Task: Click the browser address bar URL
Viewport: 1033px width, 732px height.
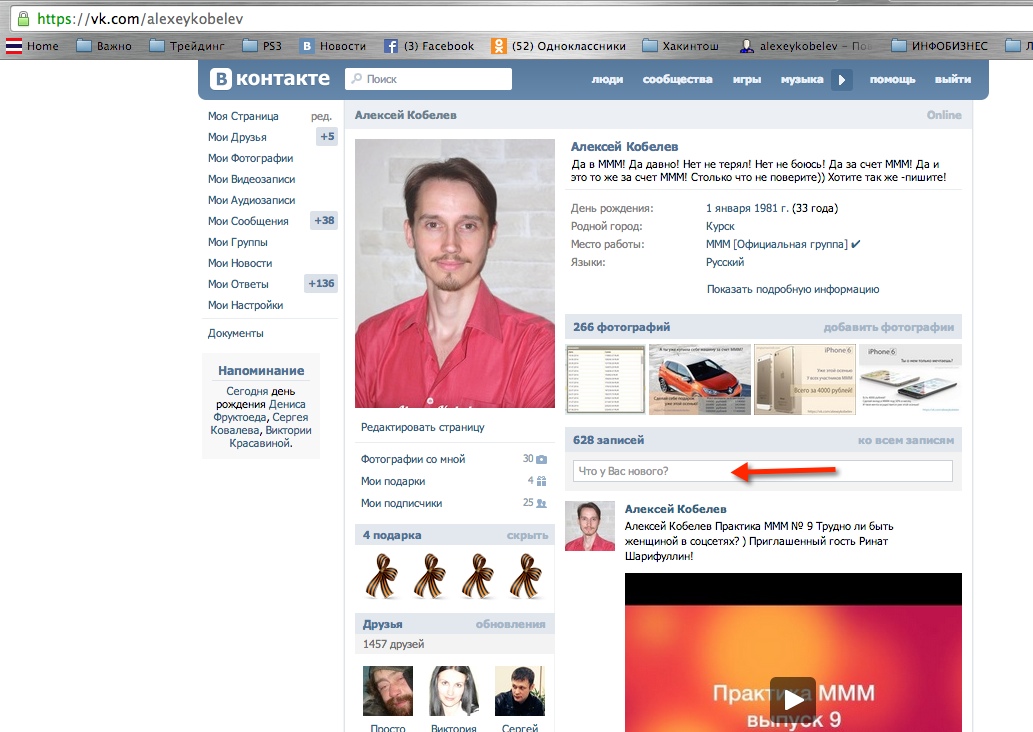Action: point(140,18)
